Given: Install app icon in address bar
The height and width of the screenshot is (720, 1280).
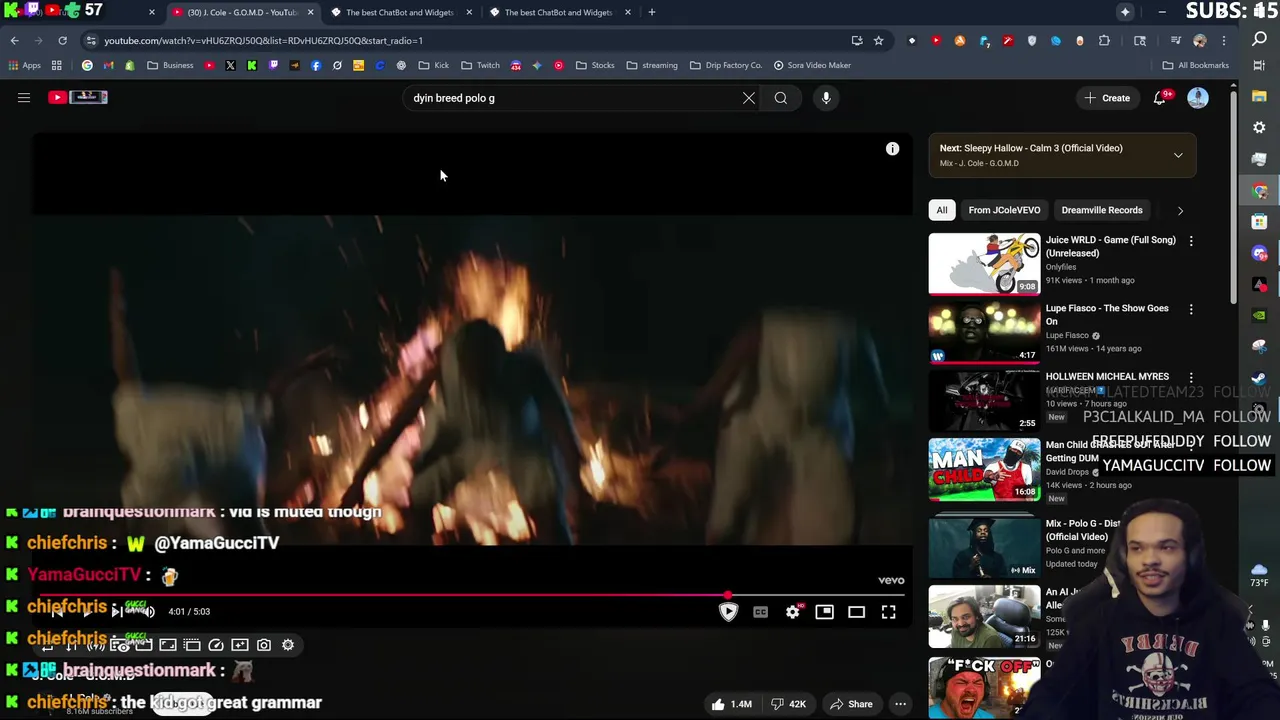Looking at the screenshot, I should (x=857, y=41).
